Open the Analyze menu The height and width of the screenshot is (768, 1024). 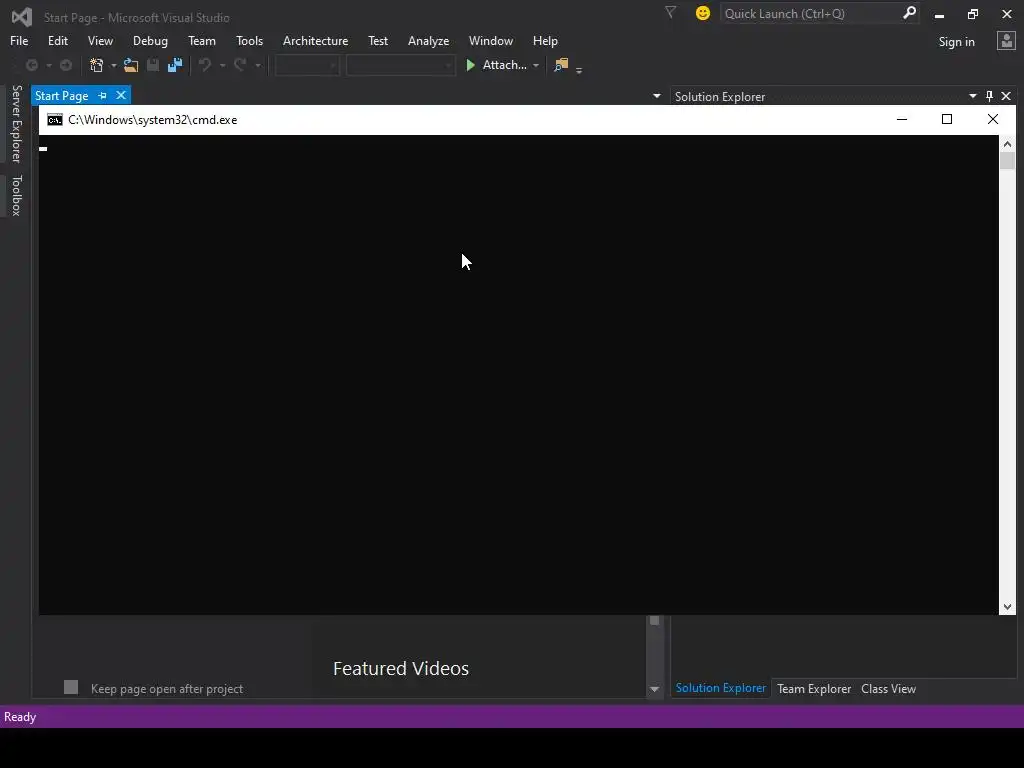coord(428,40)
